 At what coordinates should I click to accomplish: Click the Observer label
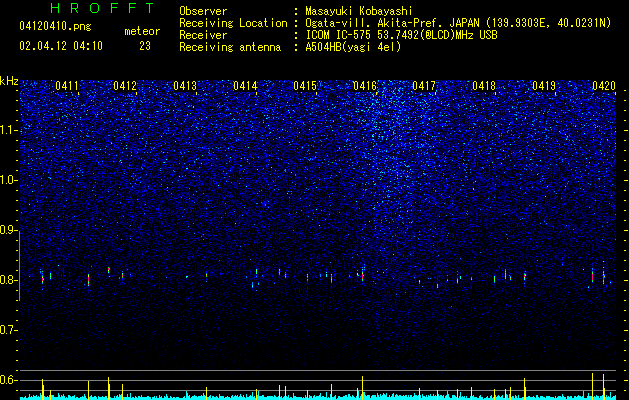(203, 11)
